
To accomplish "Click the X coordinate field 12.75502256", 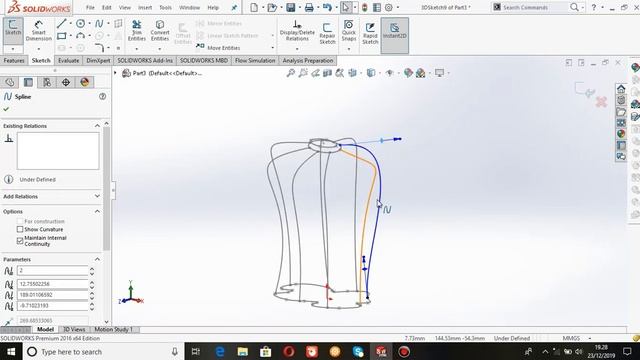I will point(52,284).
